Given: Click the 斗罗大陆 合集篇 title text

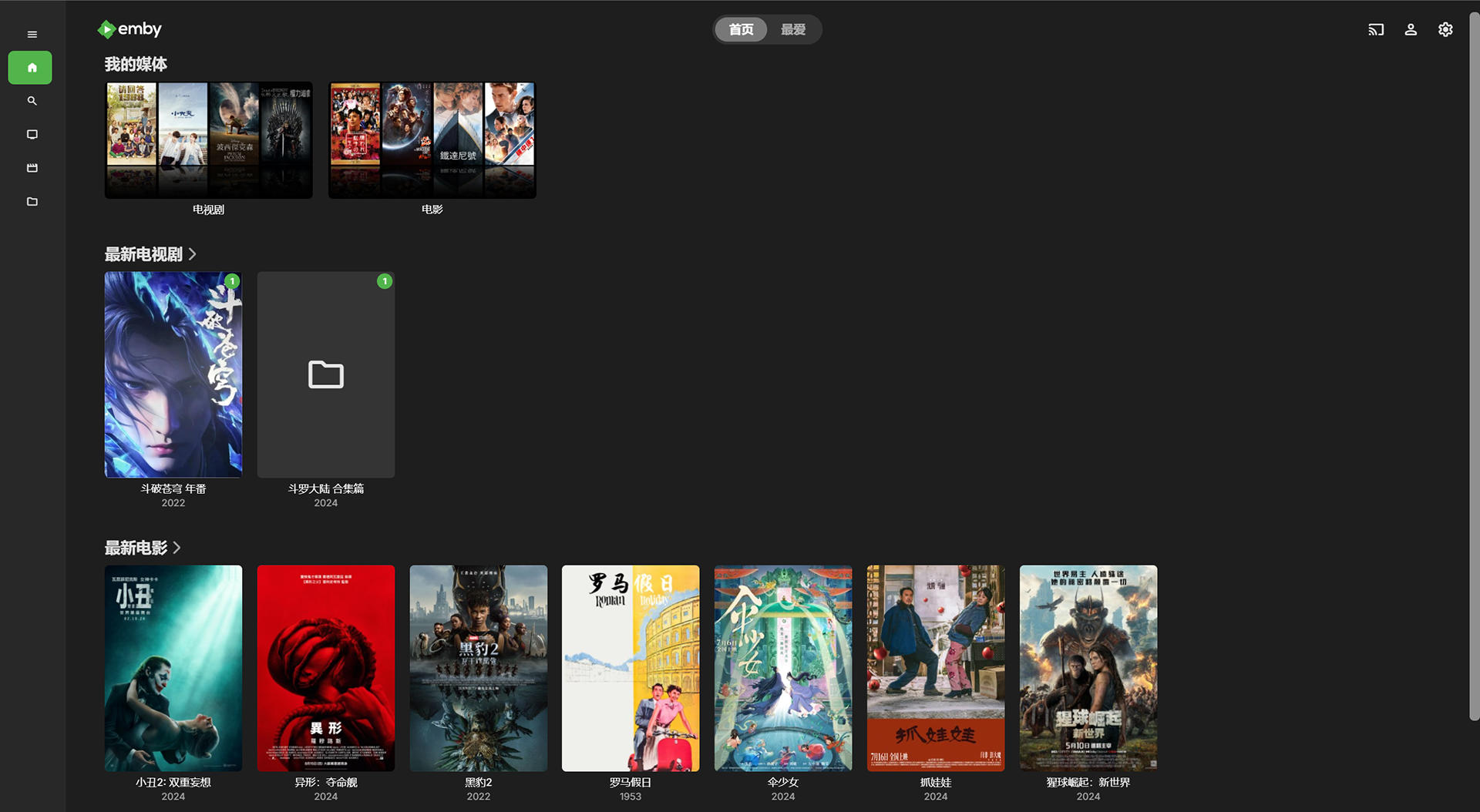Looking at the screenshot, I should (326, 488).
